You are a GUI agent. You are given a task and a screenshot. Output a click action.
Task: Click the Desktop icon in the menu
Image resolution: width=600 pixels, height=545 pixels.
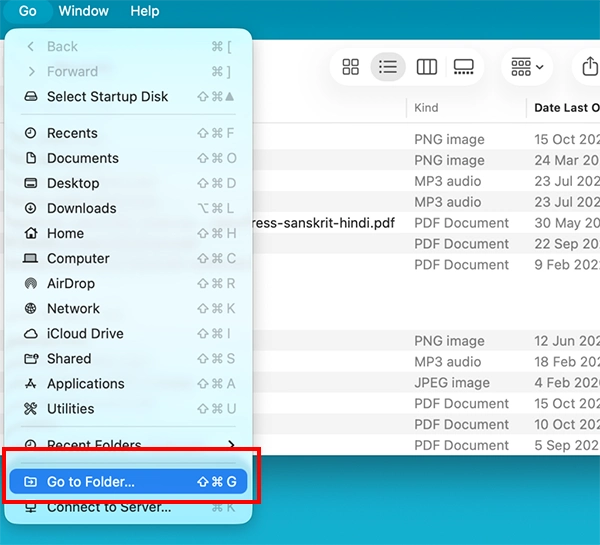click(31, 183)
